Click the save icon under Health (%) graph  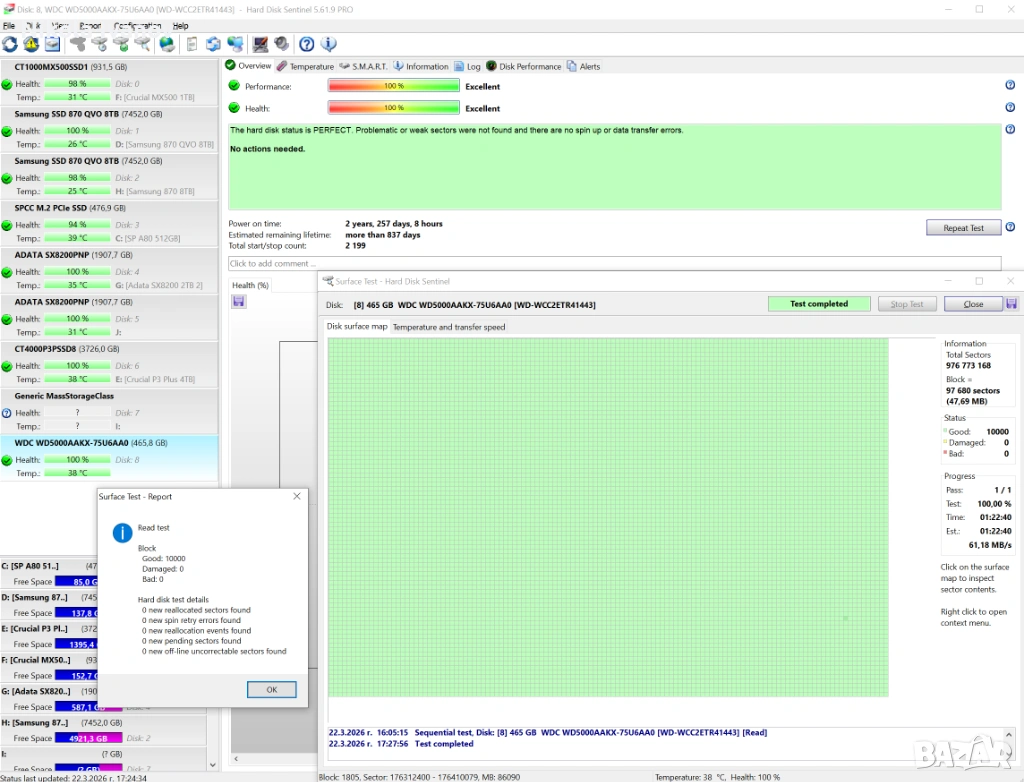point(238,301)
